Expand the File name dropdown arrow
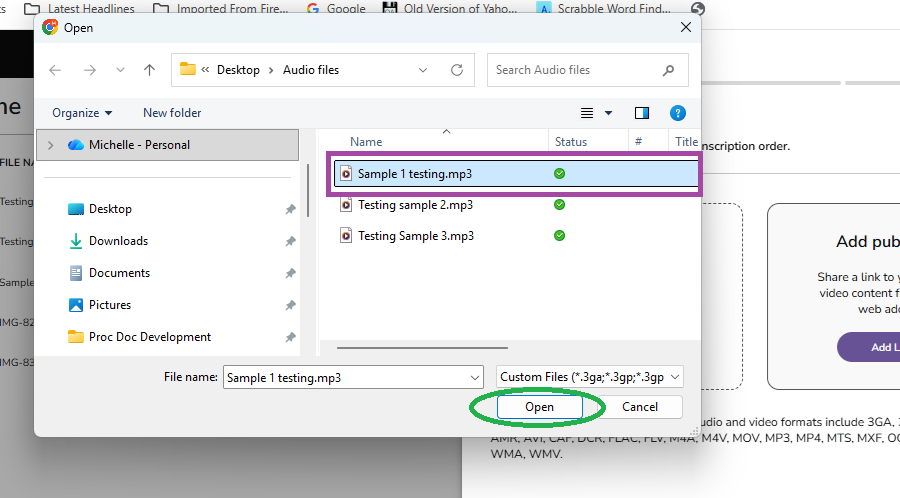 pos(475,378)
